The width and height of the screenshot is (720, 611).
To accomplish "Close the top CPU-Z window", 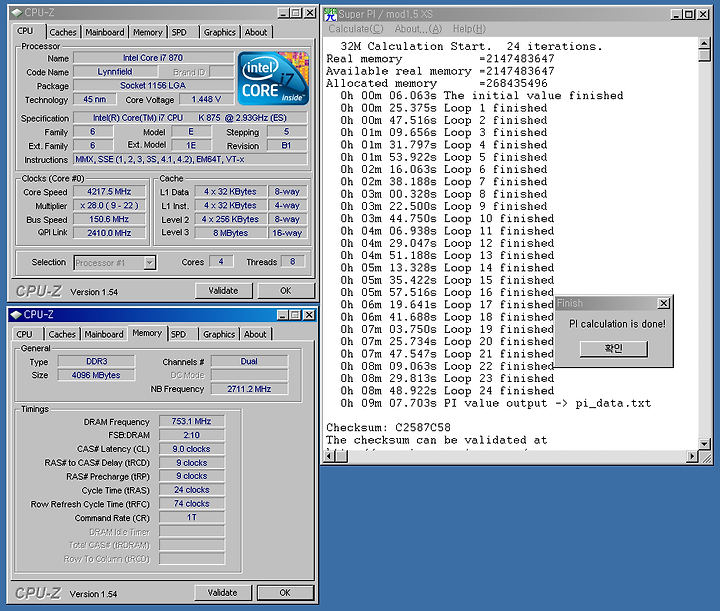I will coord(310,13).
